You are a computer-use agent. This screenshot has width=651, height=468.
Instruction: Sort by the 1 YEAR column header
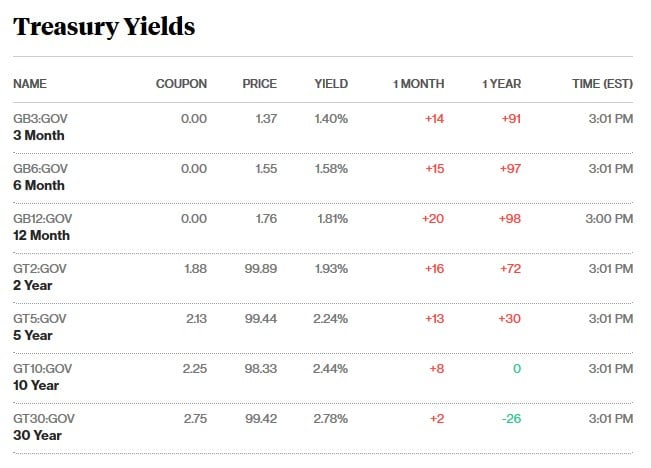tap(501, 84)
